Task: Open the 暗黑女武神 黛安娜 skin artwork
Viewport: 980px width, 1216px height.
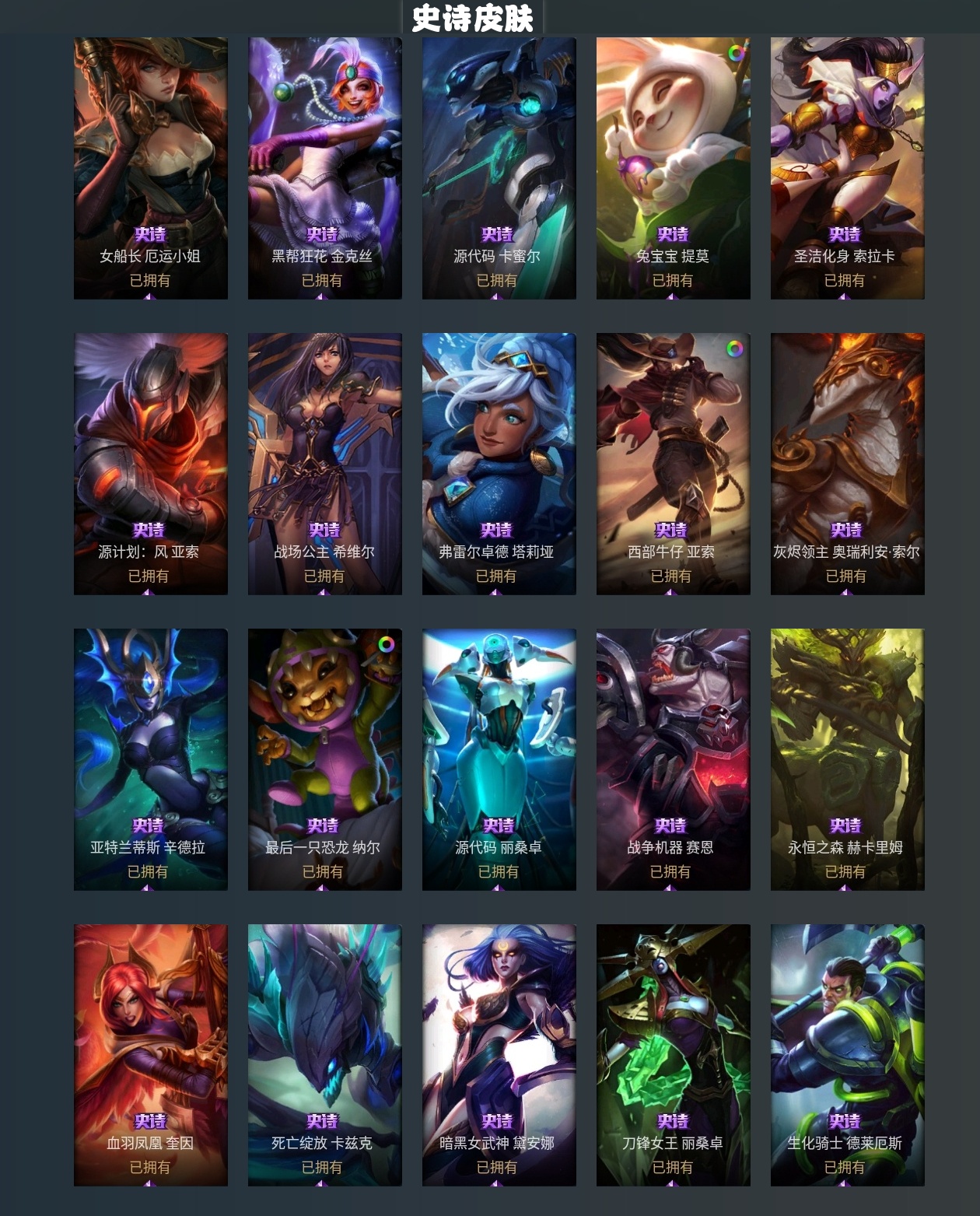Action: click(x=499, y=1055)
